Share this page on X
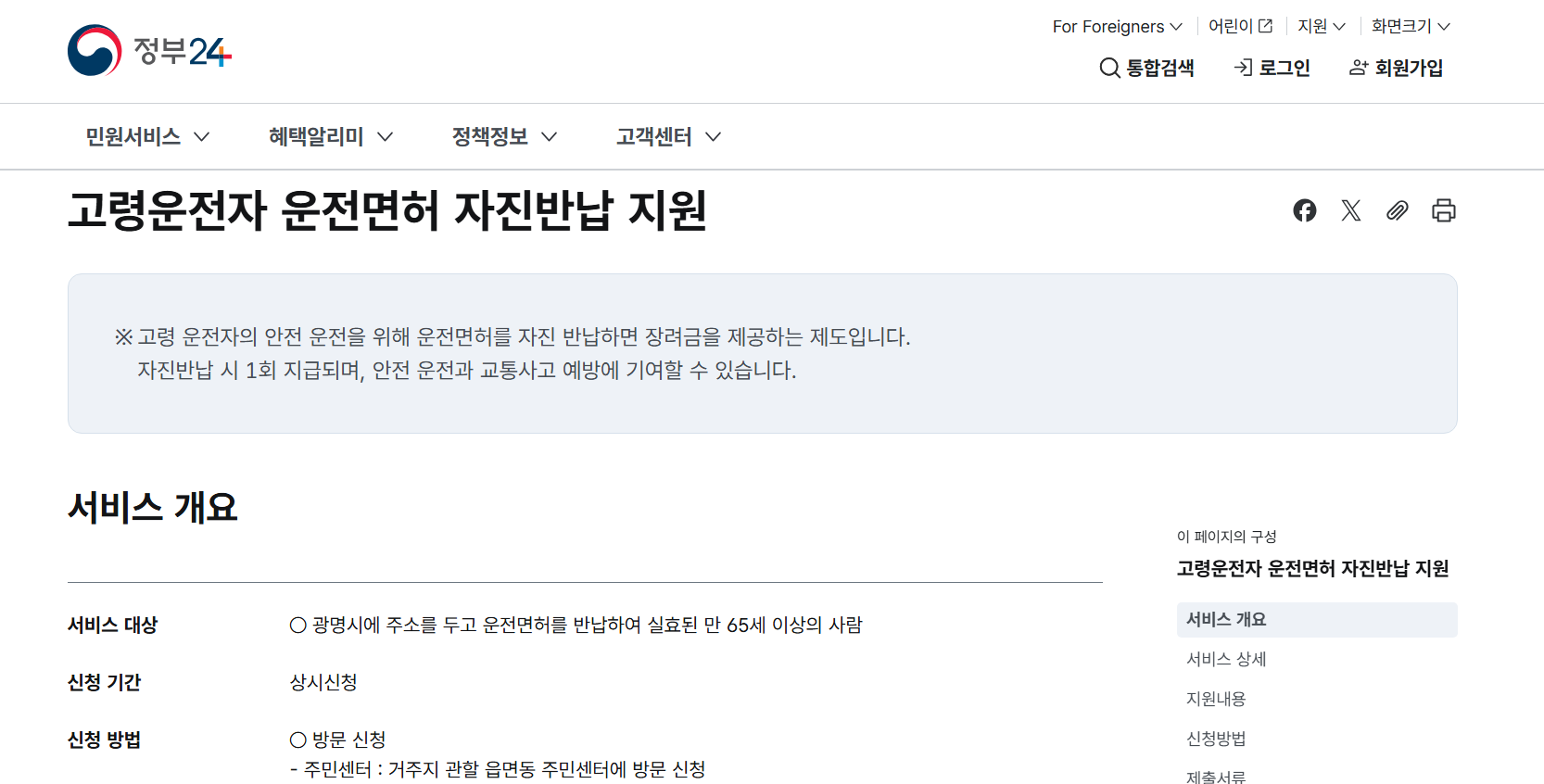The image size is (1544, 784). [x=1351, y=210]
